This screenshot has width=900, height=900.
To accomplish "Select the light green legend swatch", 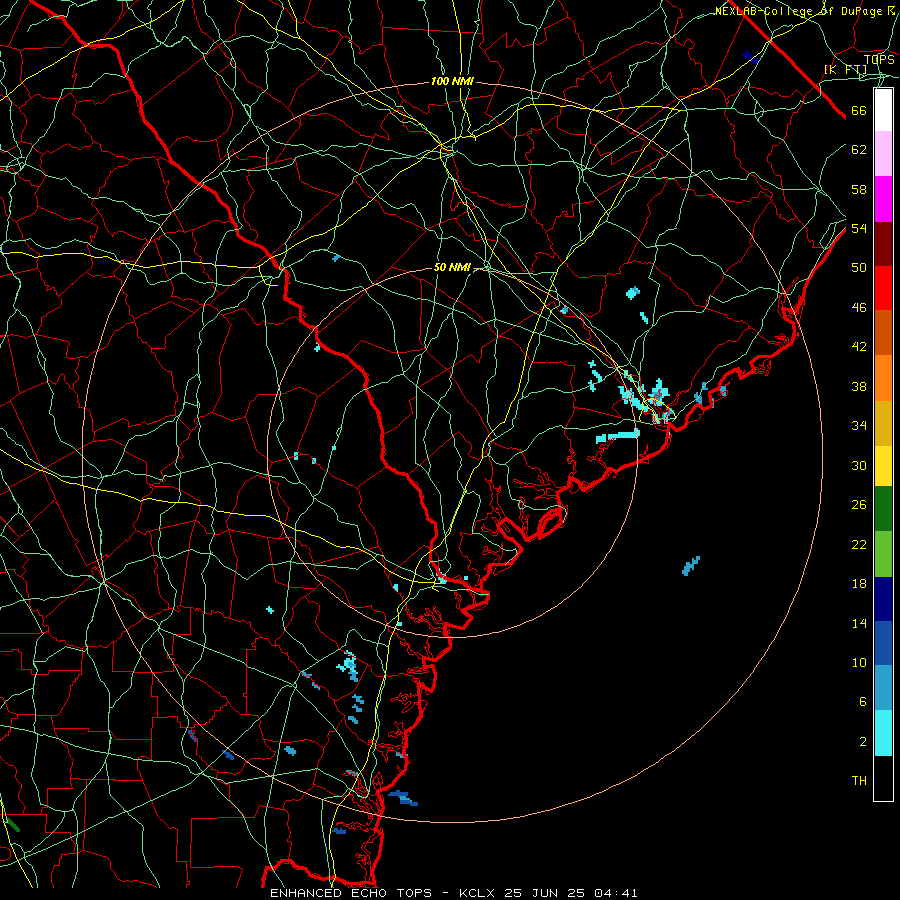I will click(883, 554).
